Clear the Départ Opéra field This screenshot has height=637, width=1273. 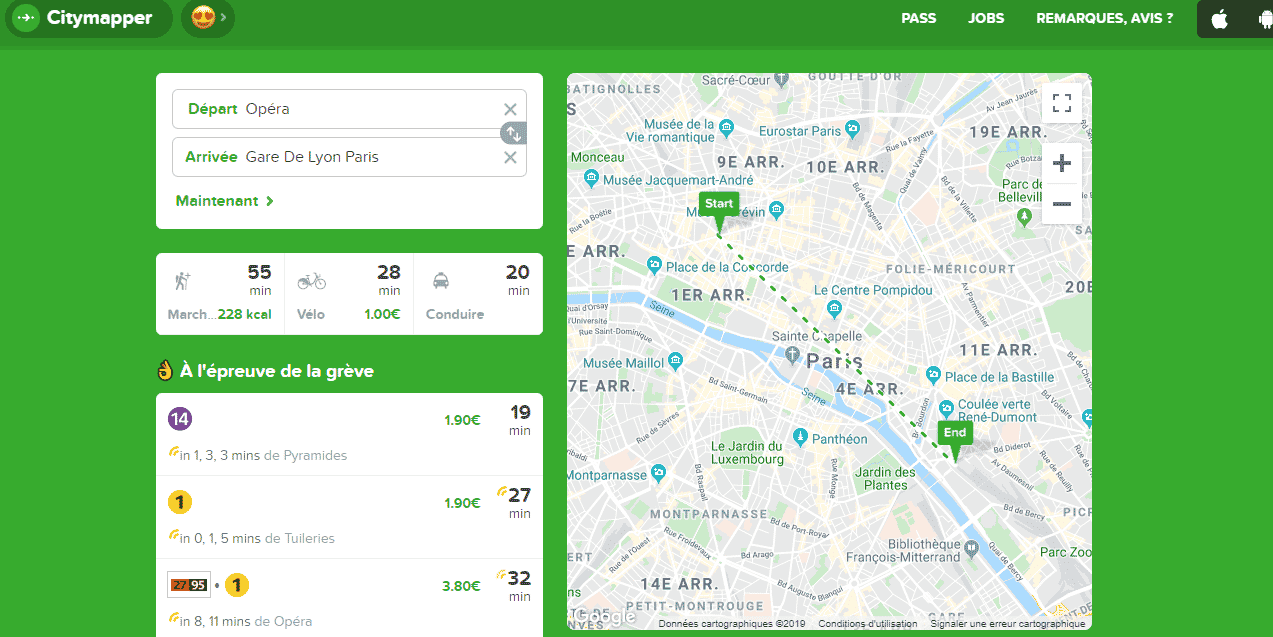pyautogui.click(x=510, y=109)
